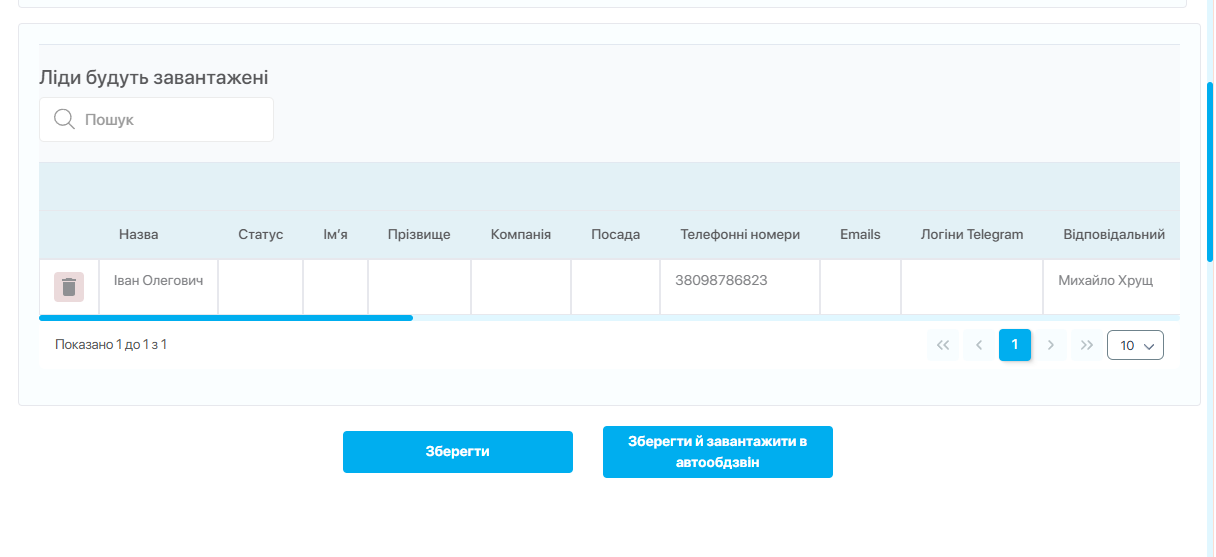
Task: Click the Компанія column header
Action: click(521, 235)
